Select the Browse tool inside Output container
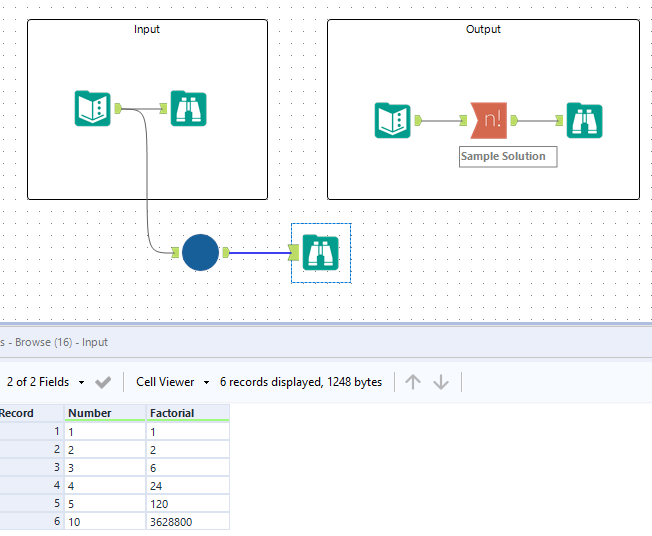The height and width of the screenshot is (536, 652). point(584,120)
